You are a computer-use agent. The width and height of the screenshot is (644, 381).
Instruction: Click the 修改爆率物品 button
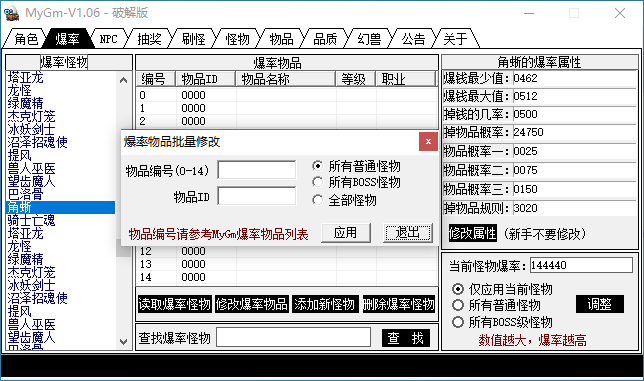(252, 304)
